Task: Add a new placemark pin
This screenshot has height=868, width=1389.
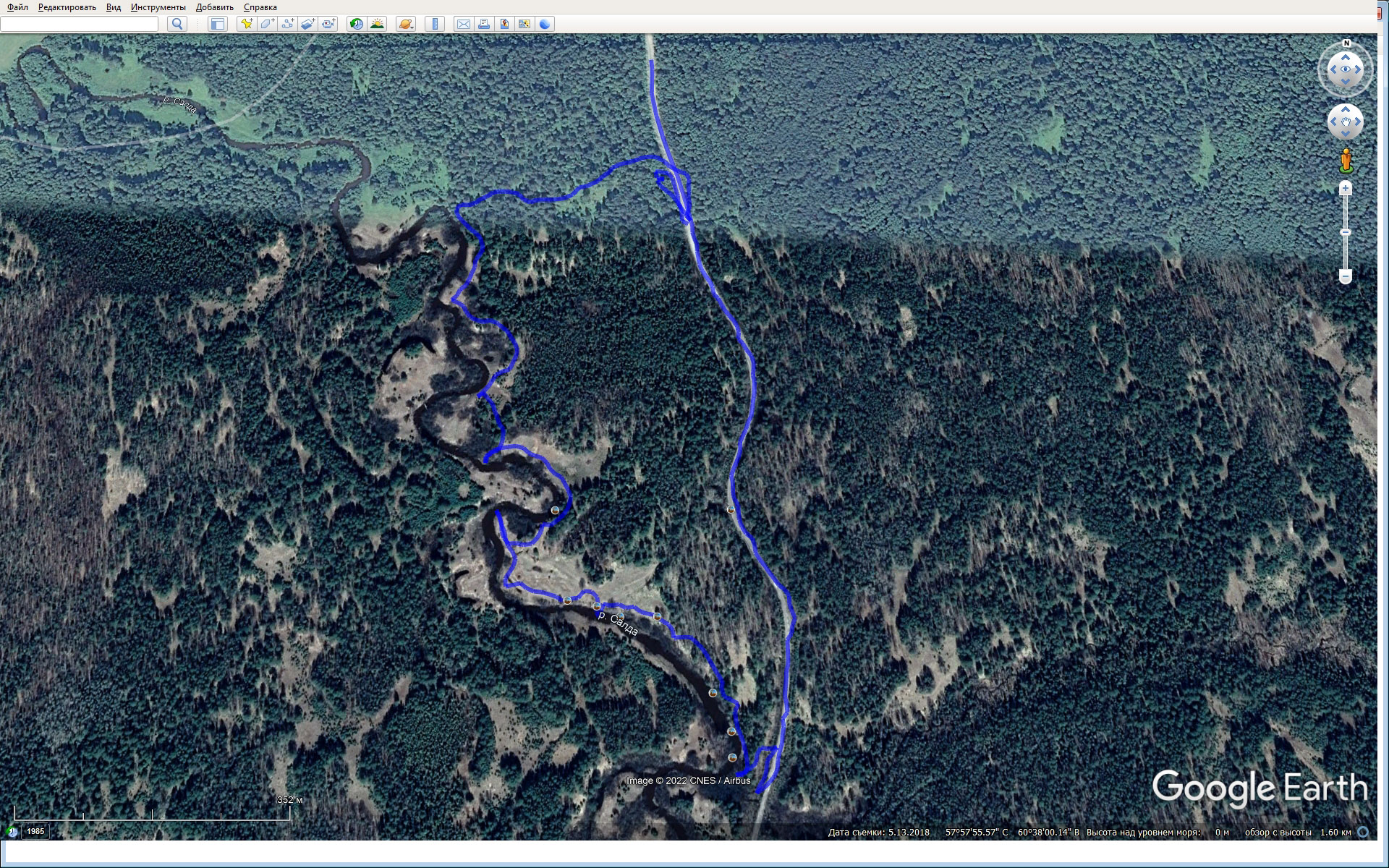Action: point(247,24)
